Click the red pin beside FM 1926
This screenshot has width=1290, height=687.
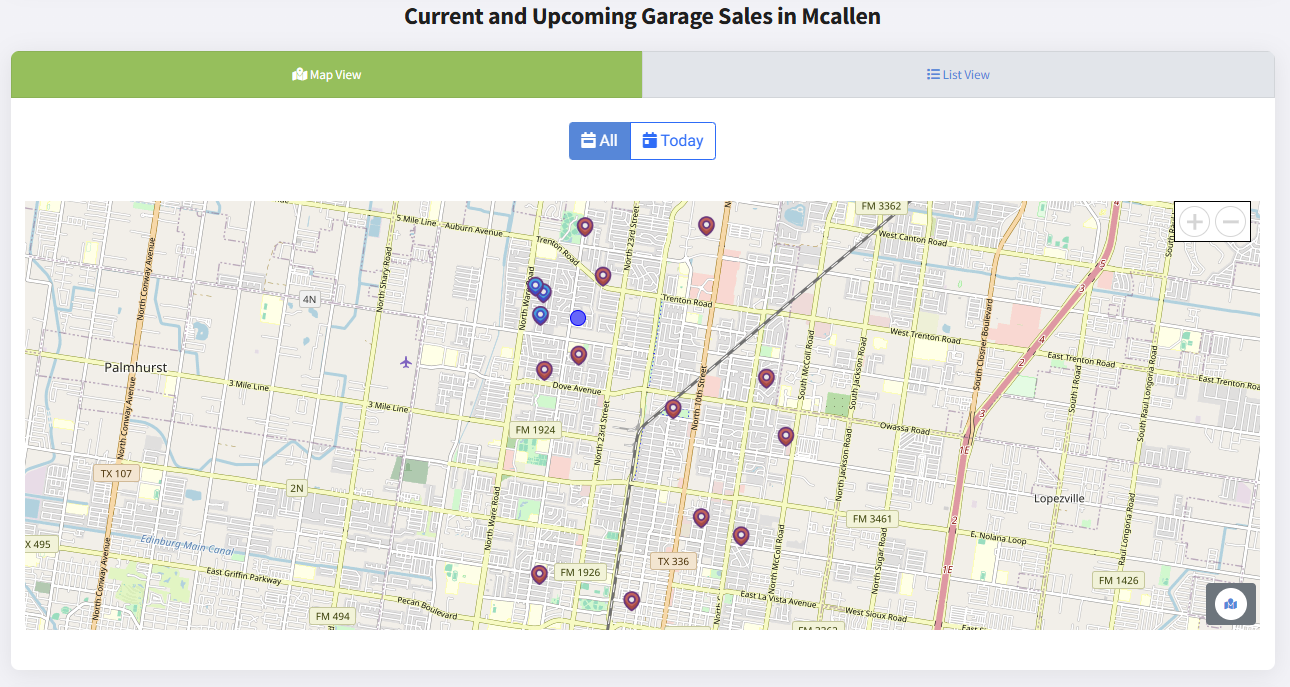pyautogui.click(x=539, y=573)
